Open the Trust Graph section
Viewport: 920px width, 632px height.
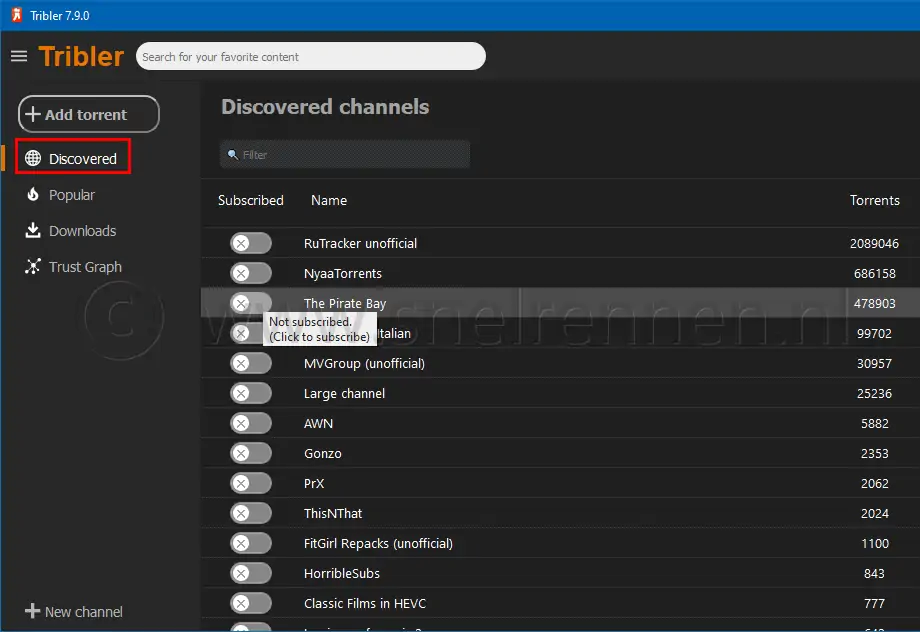85,267
